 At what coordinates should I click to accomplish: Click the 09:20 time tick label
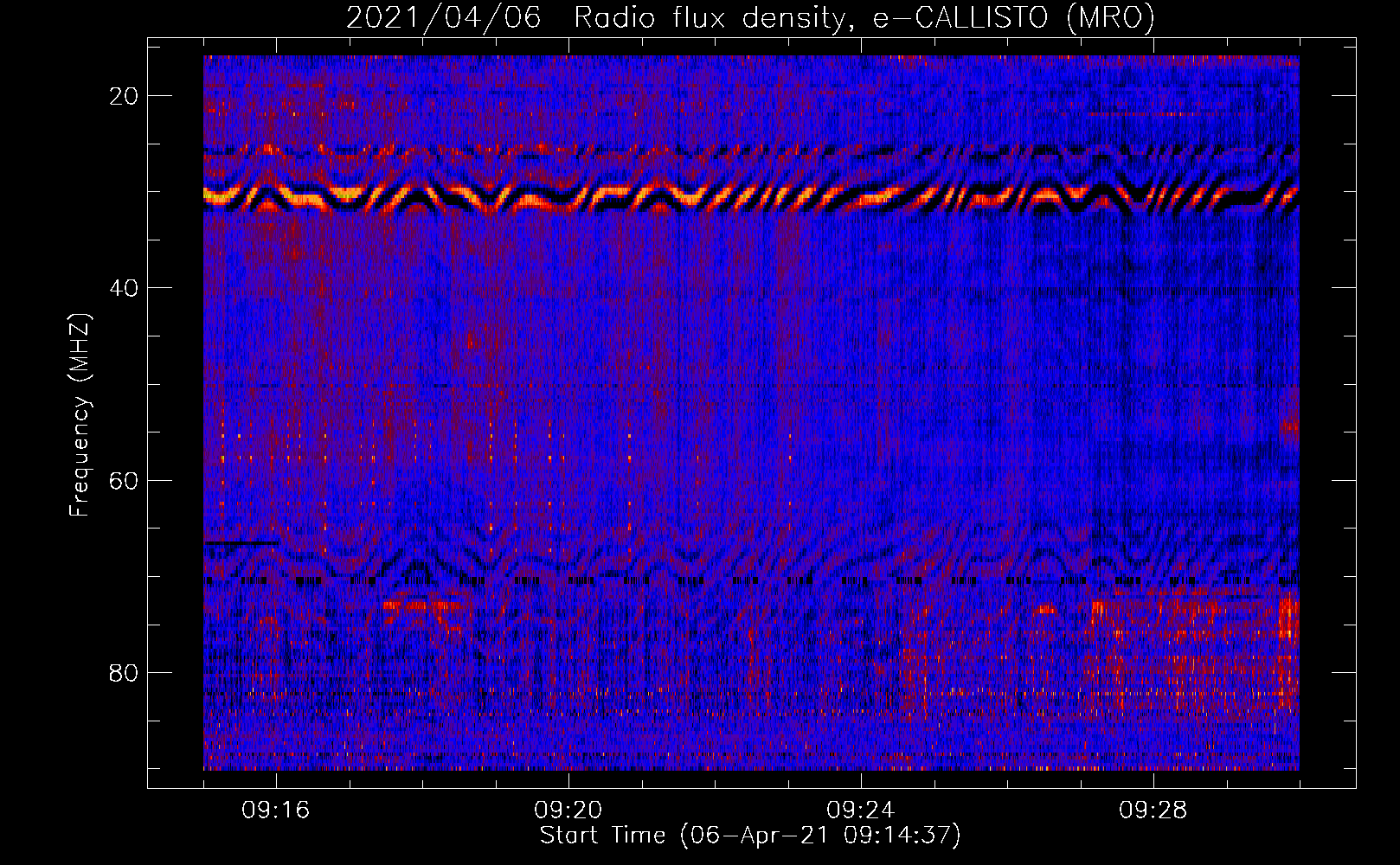pos(568,811)
